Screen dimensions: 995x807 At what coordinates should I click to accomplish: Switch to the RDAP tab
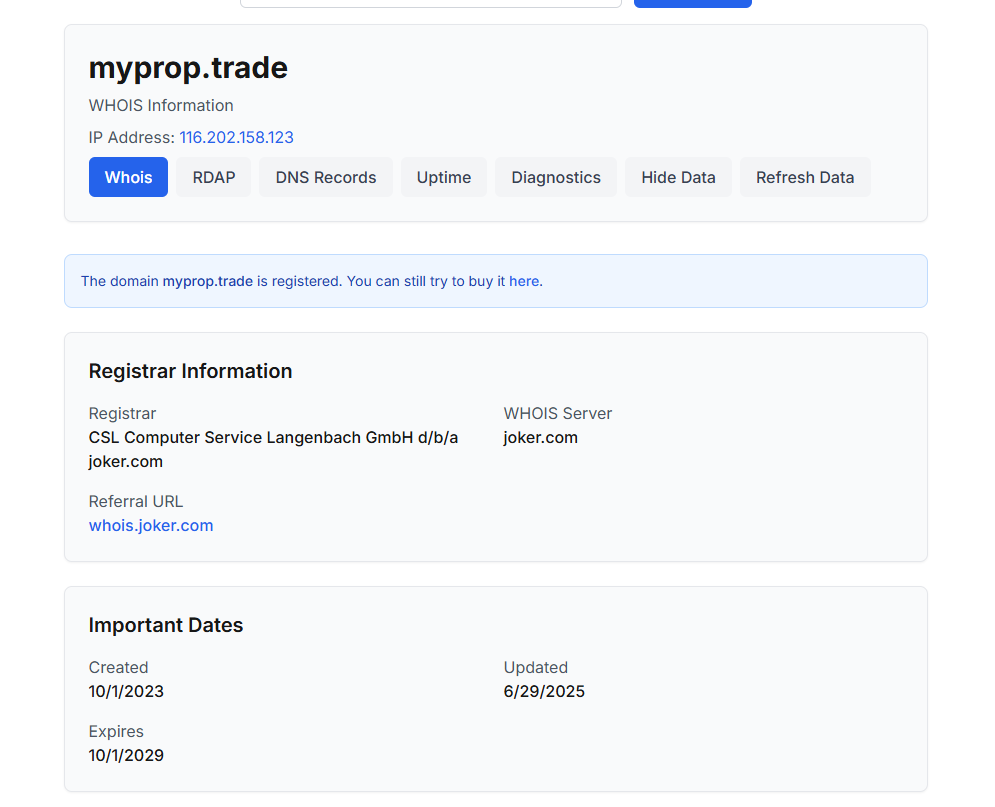[214, 177]
